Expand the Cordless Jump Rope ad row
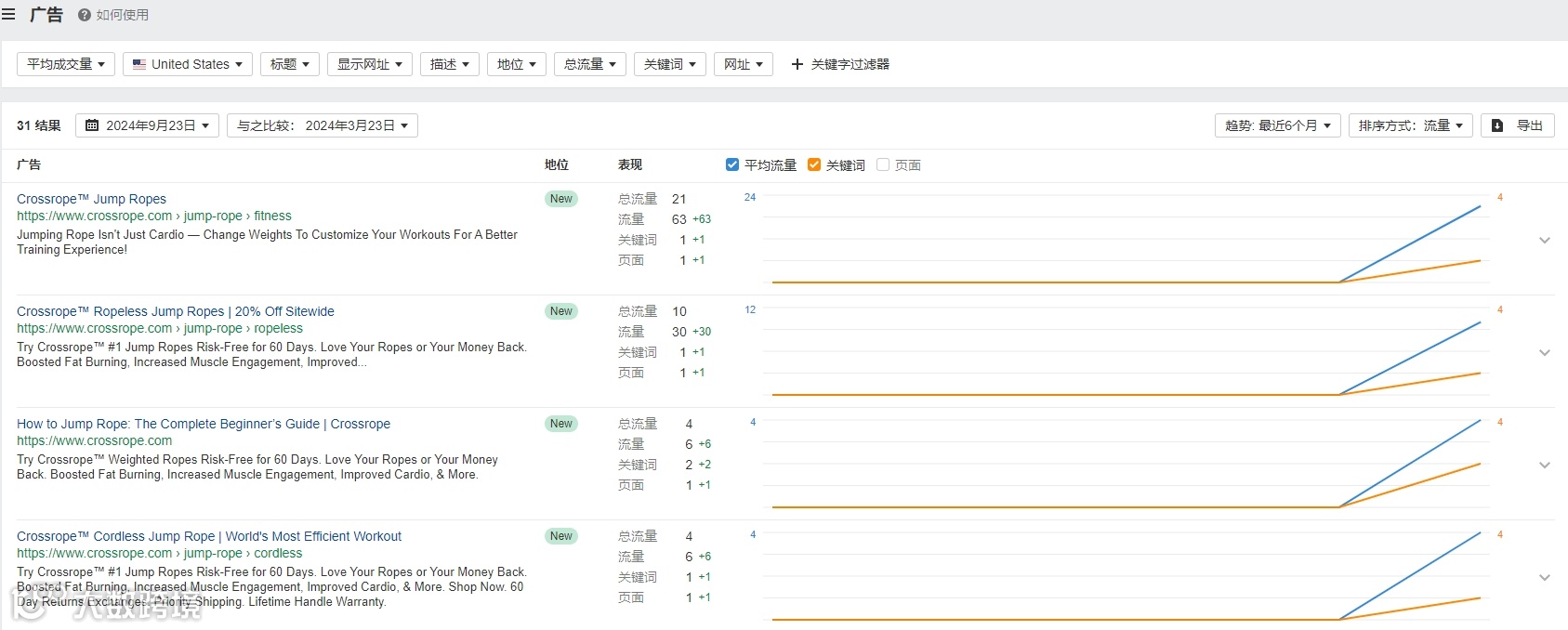Screen dimensions: 1568x630 [1545, 577]
